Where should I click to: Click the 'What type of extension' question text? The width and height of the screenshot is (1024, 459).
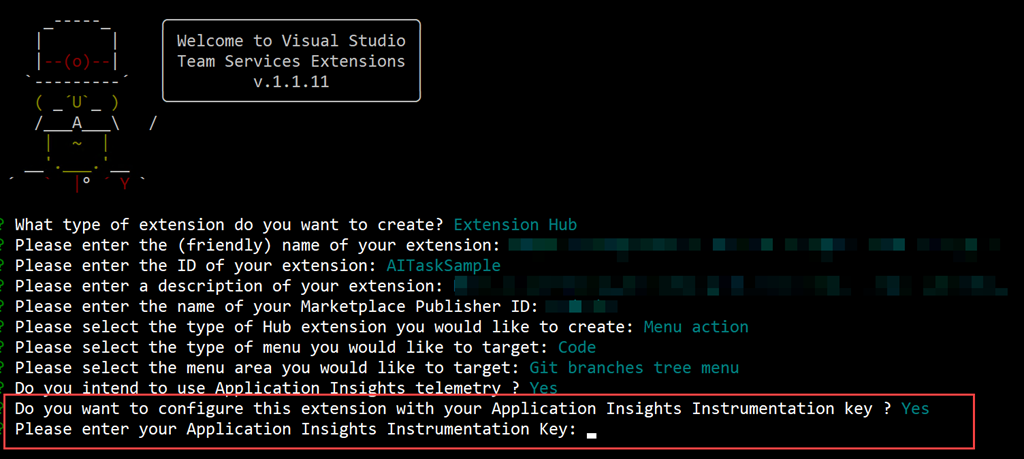[230, 224]
